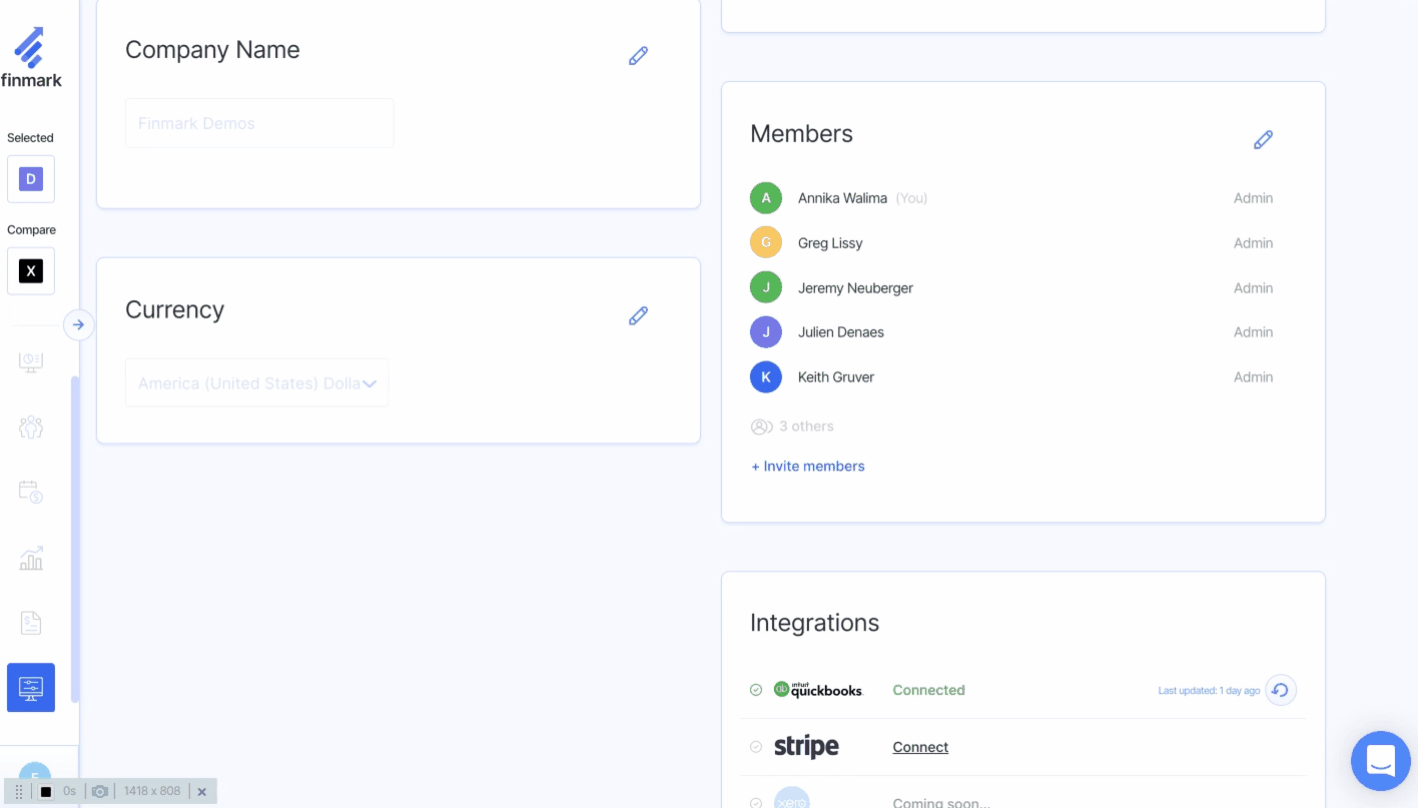Viewport: 1418px width, 808px height.
Task: Open the invoice document sidebar icon
Action: (x=31, y=623)
